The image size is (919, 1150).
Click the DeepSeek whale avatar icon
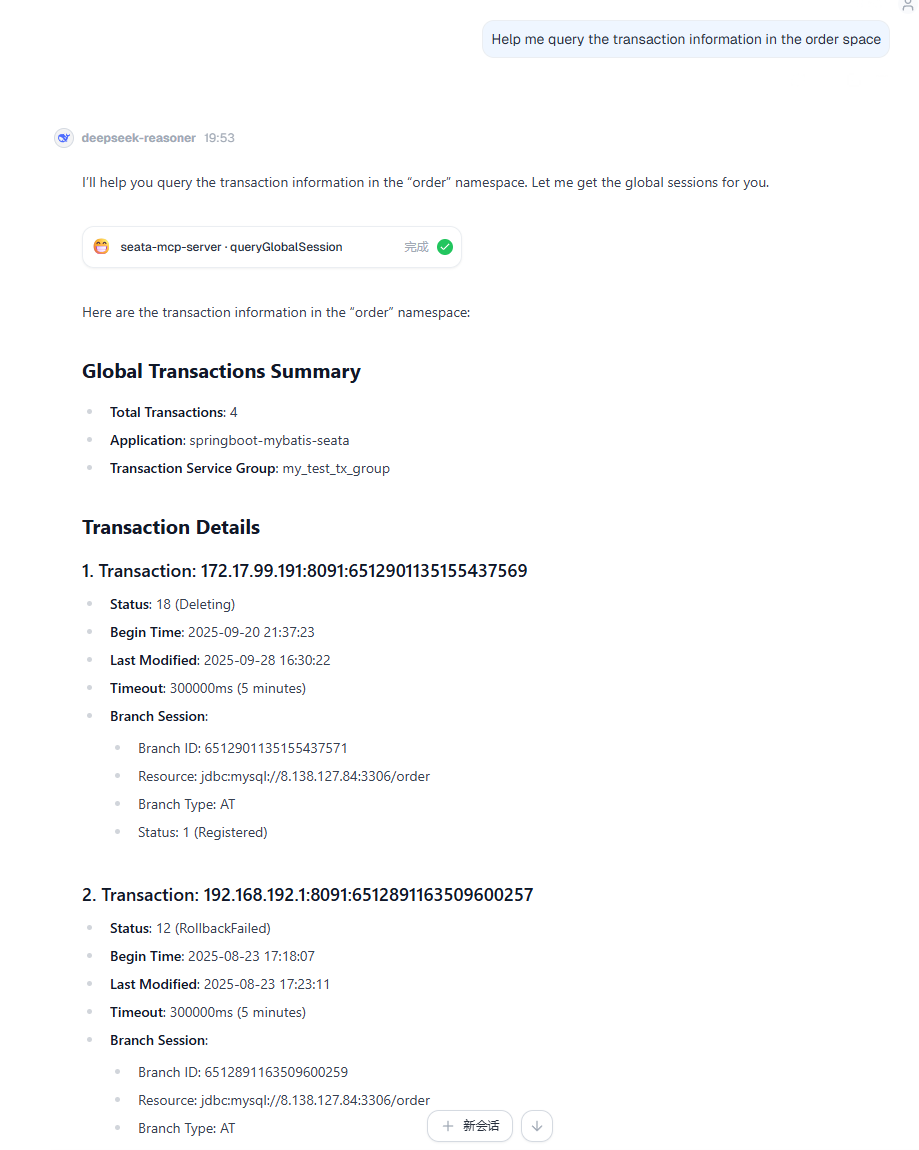(64, 138)
